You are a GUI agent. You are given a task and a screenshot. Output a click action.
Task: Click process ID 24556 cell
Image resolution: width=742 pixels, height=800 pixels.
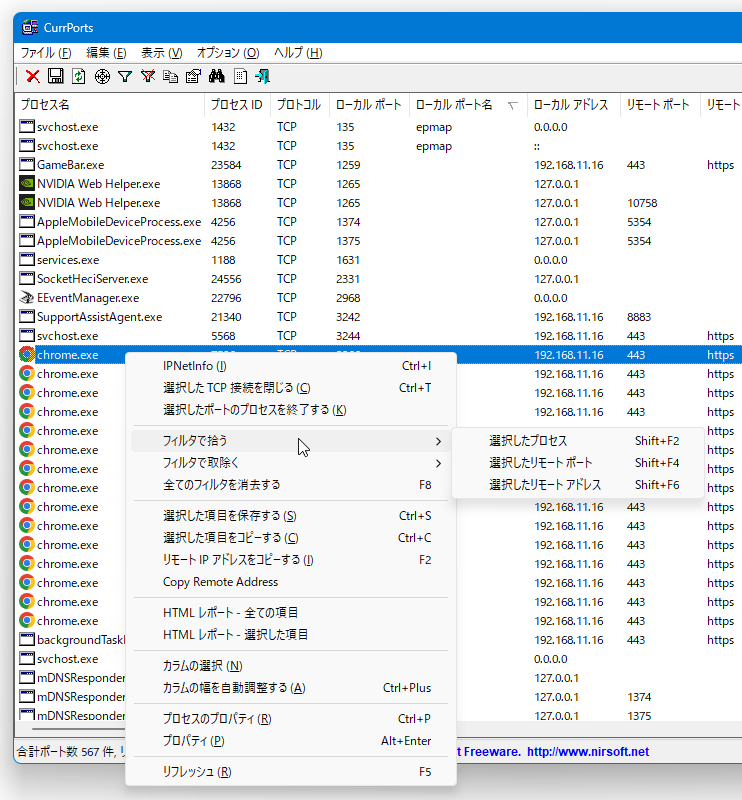[x=226, y=279]
